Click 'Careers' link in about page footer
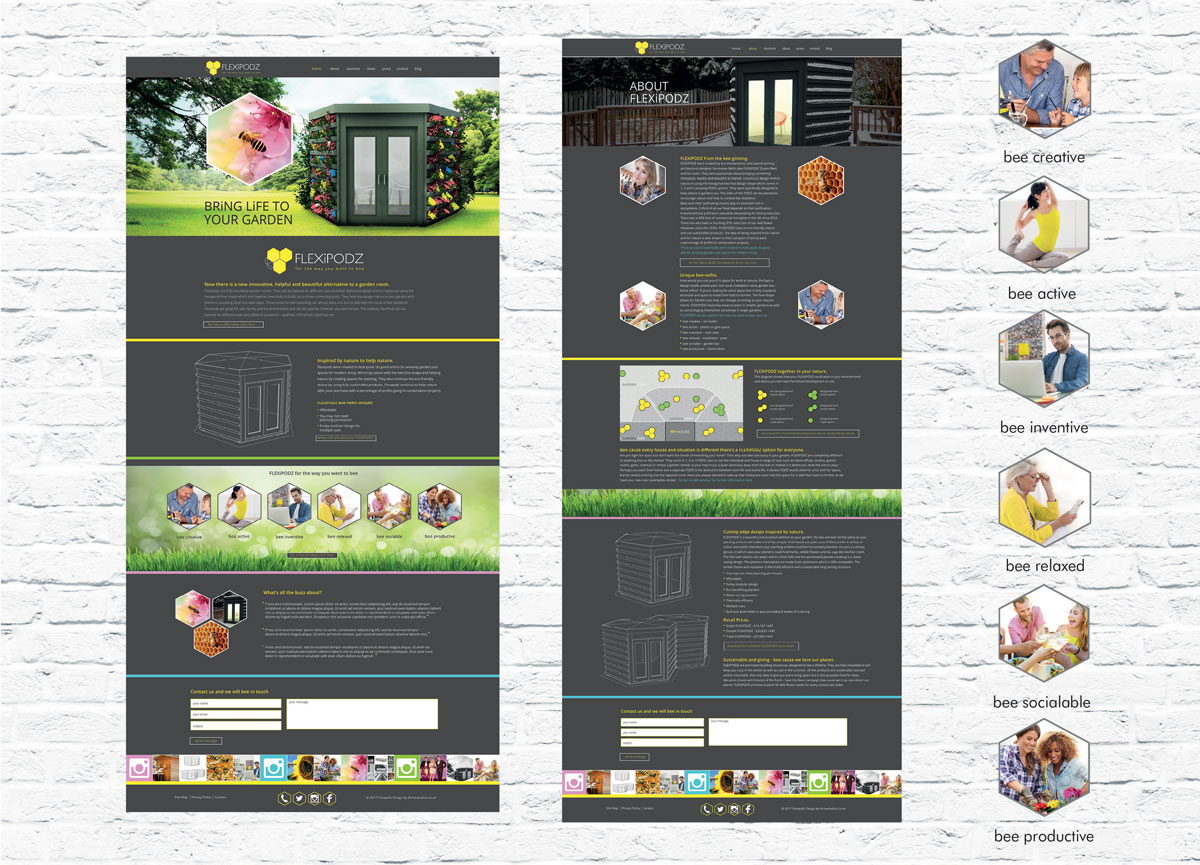 tap(648, 808)
